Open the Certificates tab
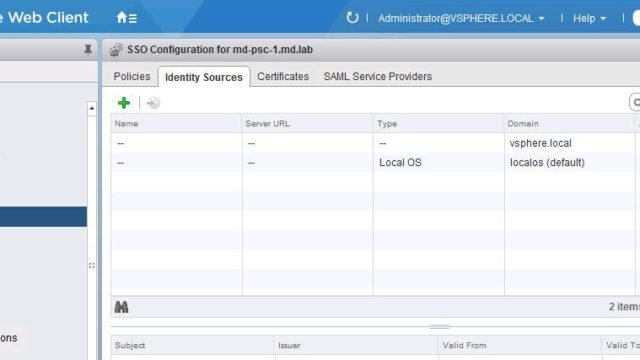The image size is (640, 360). 283,76
